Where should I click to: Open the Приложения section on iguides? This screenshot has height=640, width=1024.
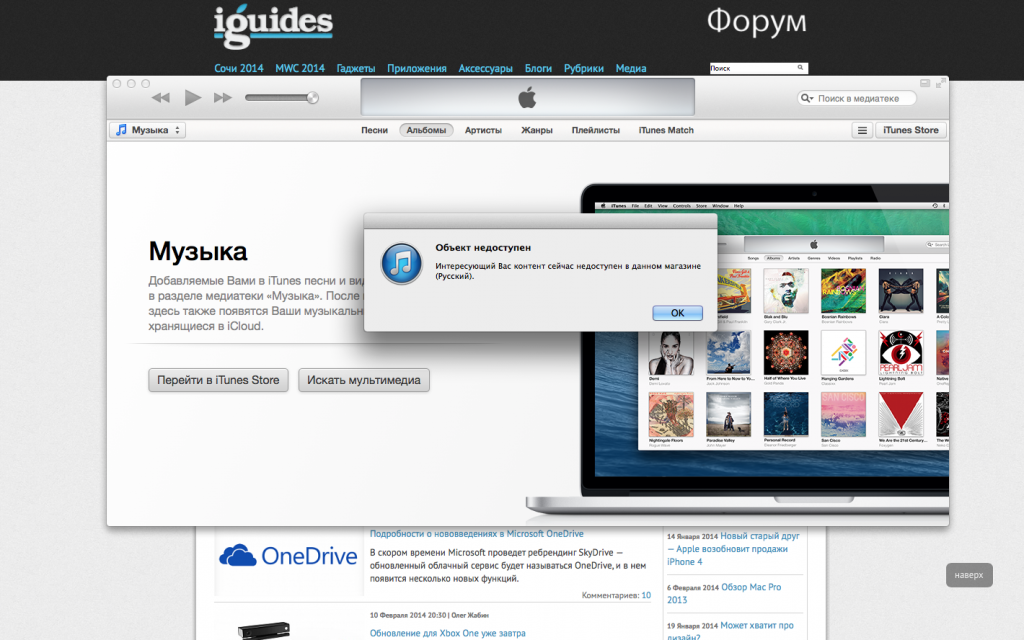417,68
